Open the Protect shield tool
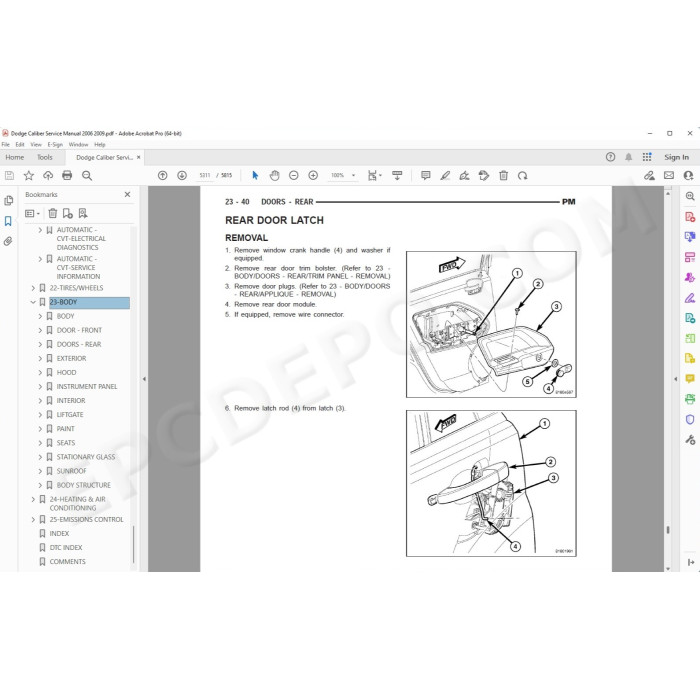Viewport: 700px width, 700px height. point(690,420)
